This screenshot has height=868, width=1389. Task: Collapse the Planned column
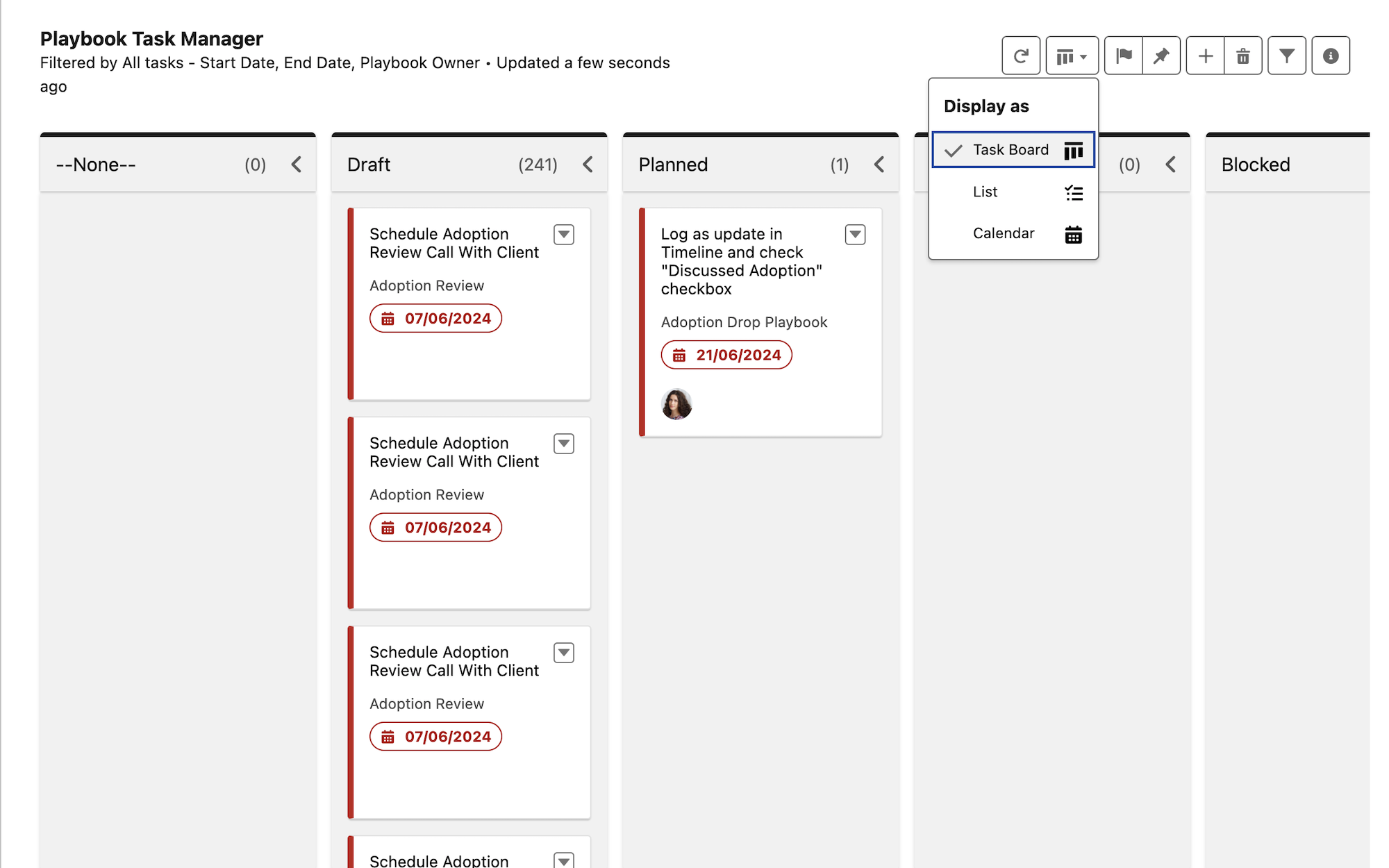pos(879,165)
